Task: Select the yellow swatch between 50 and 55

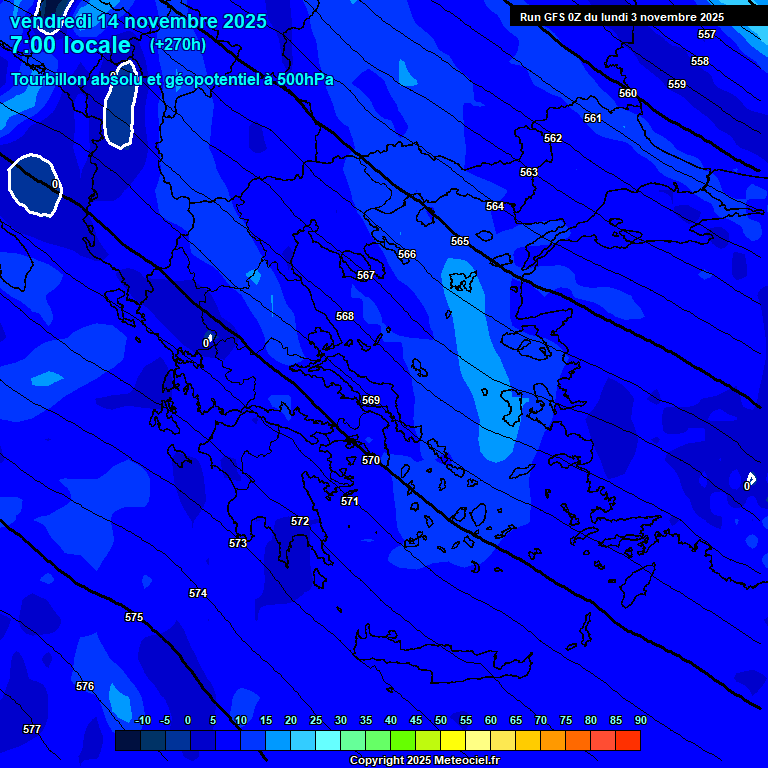Action: pos(453,741)
